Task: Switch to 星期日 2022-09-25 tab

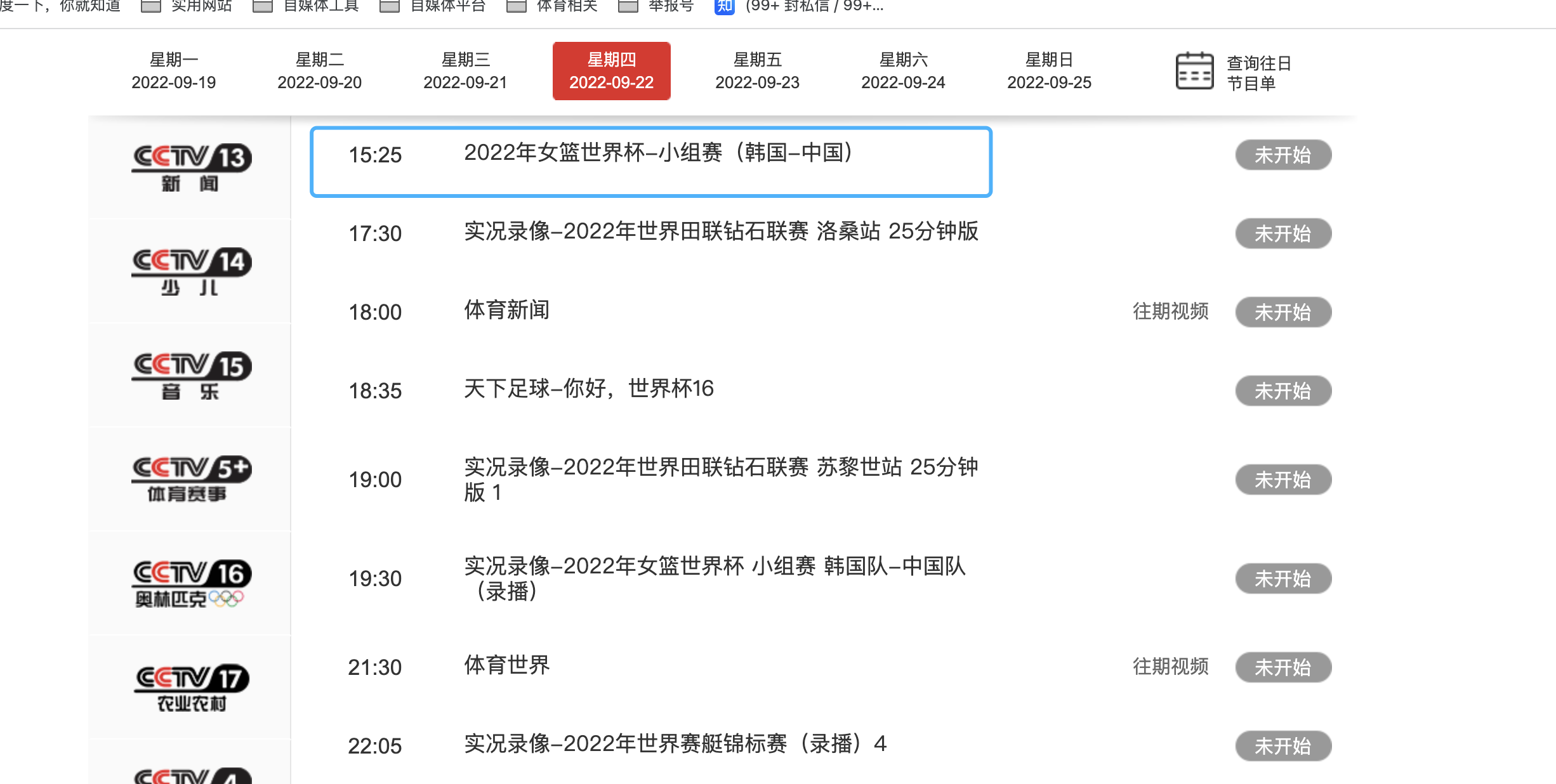Action: coord(1050,71)
